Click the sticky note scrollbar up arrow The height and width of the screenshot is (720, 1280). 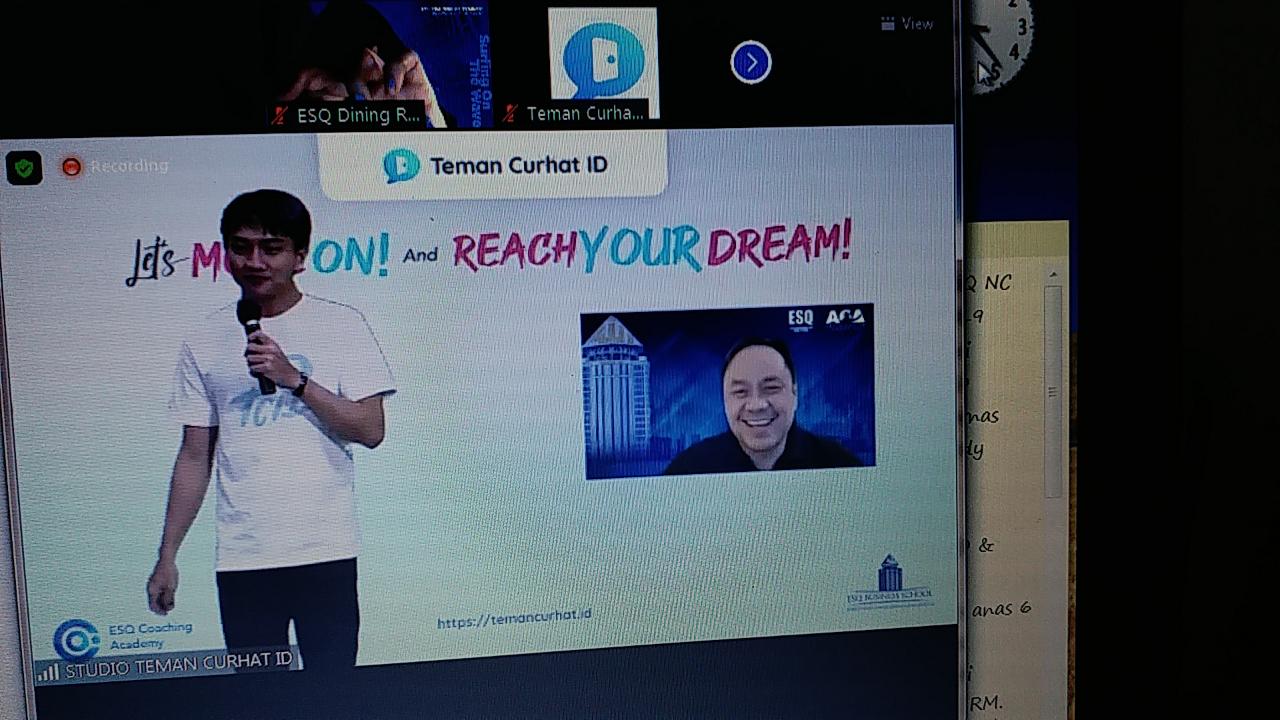1053,275
